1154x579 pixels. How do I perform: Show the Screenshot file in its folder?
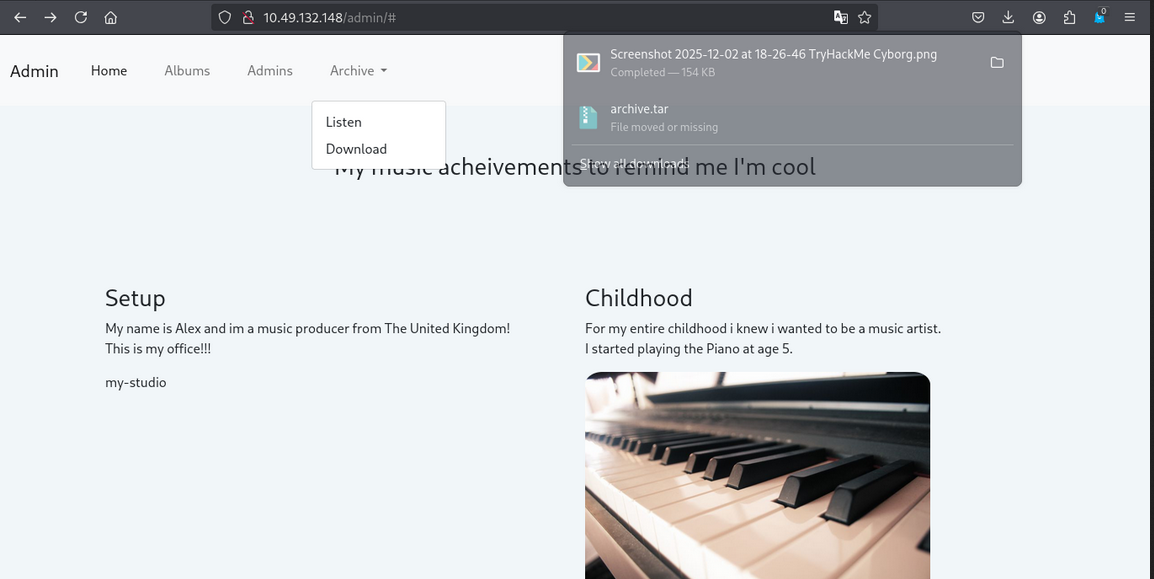997,62
